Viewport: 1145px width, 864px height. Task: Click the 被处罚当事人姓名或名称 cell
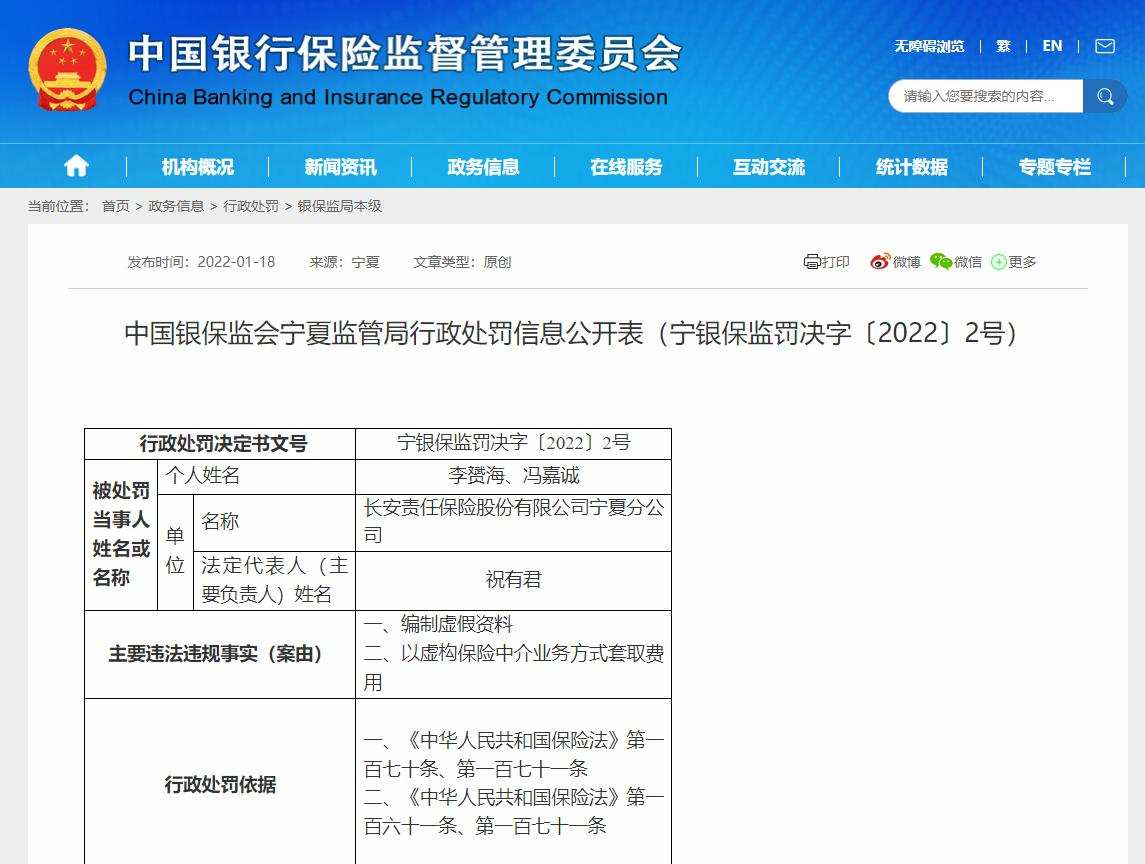121,534
